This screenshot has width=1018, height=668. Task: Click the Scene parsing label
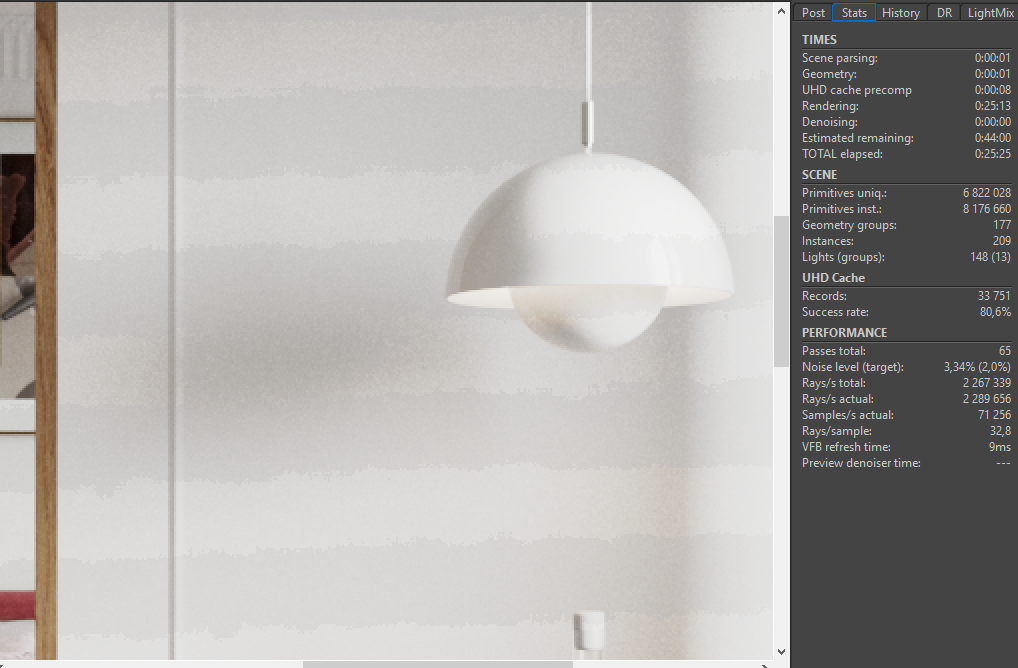[x=839, y=58]
